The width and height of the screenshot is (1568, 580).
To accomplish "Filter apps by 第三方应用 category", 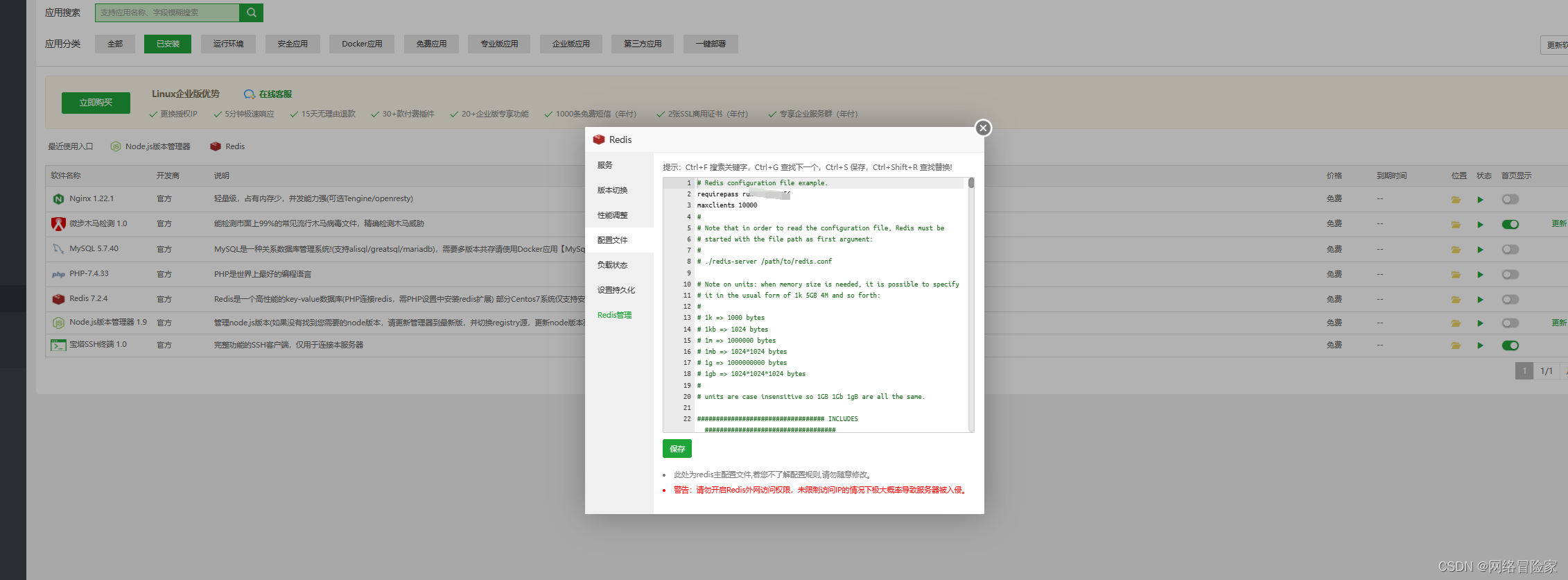I will (x=643, y=44).
